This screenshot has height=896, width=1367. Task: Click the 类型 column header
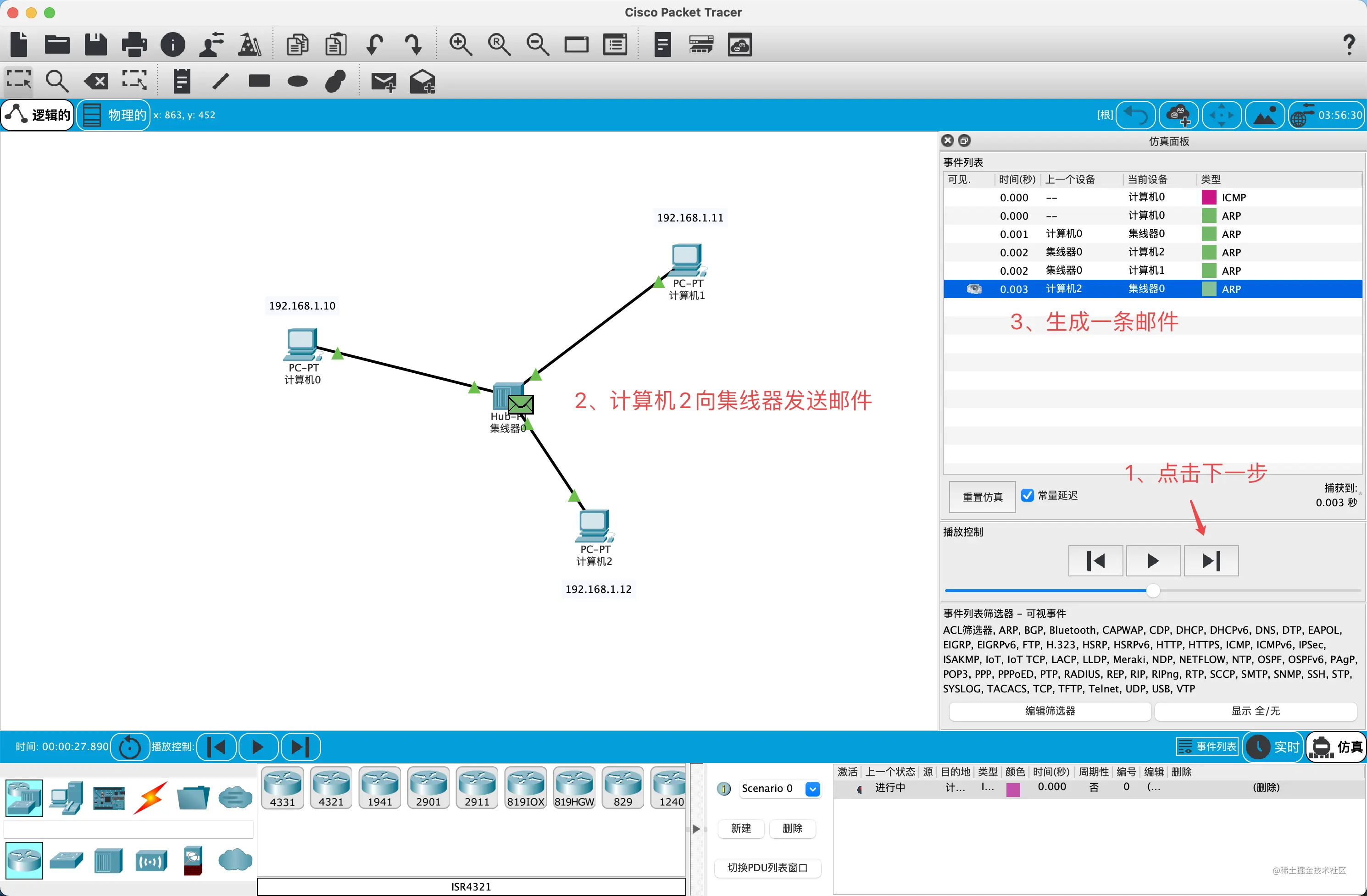(x=1211, y=179)
